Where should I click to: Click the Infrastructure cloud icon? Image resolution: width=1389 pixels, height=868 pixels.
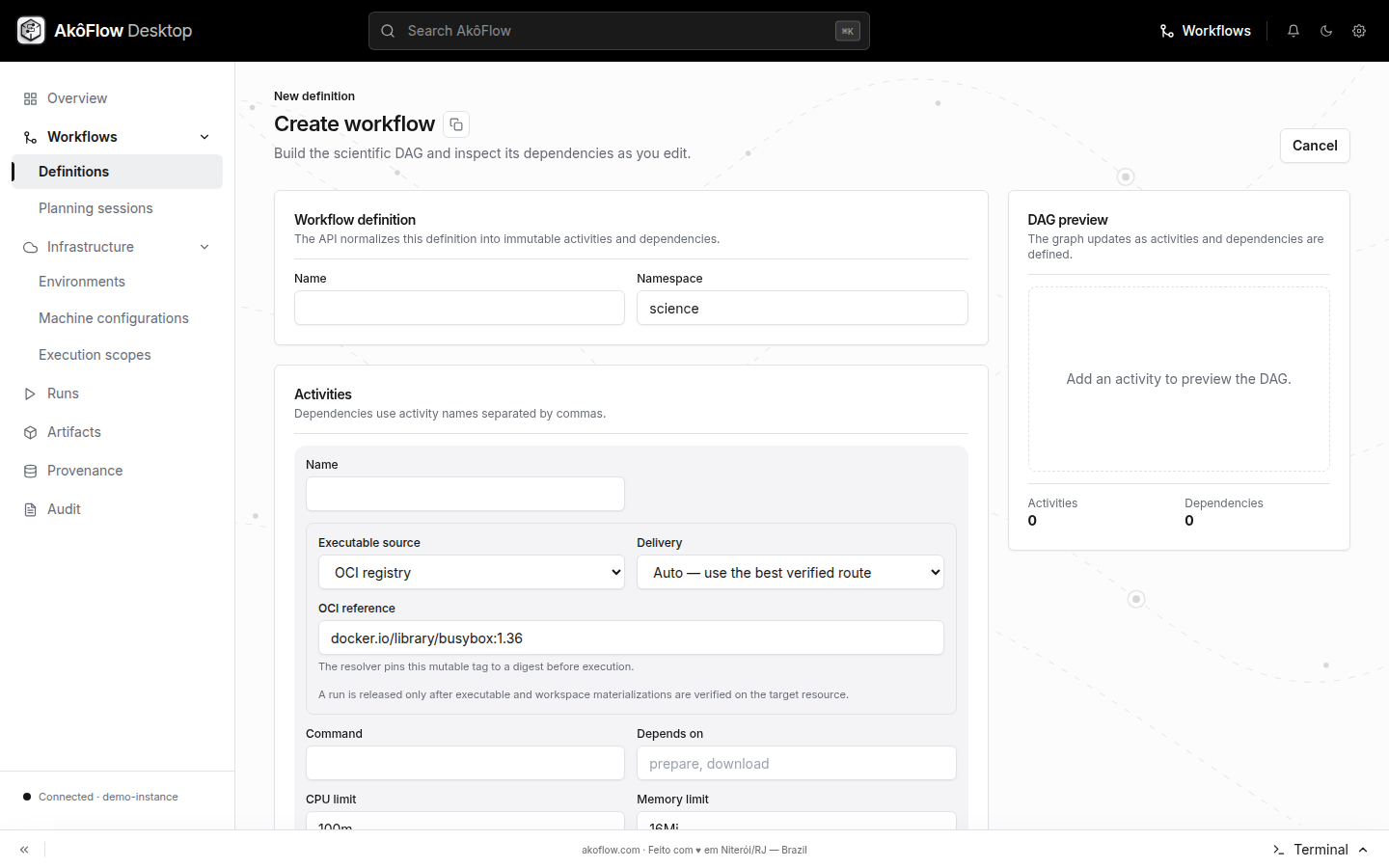[30, 247]
